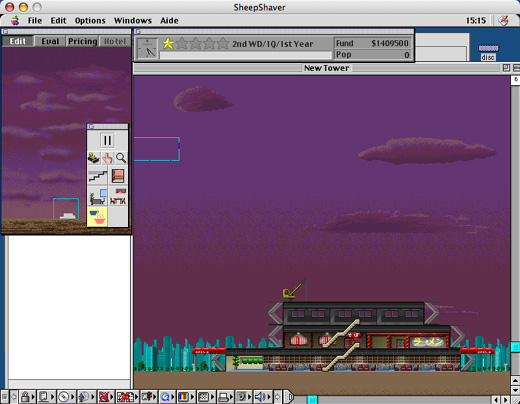The width and height of the screenshot is (520, 404).
Task: Choose the fast food bowl tool
Action: coord(97,217)
